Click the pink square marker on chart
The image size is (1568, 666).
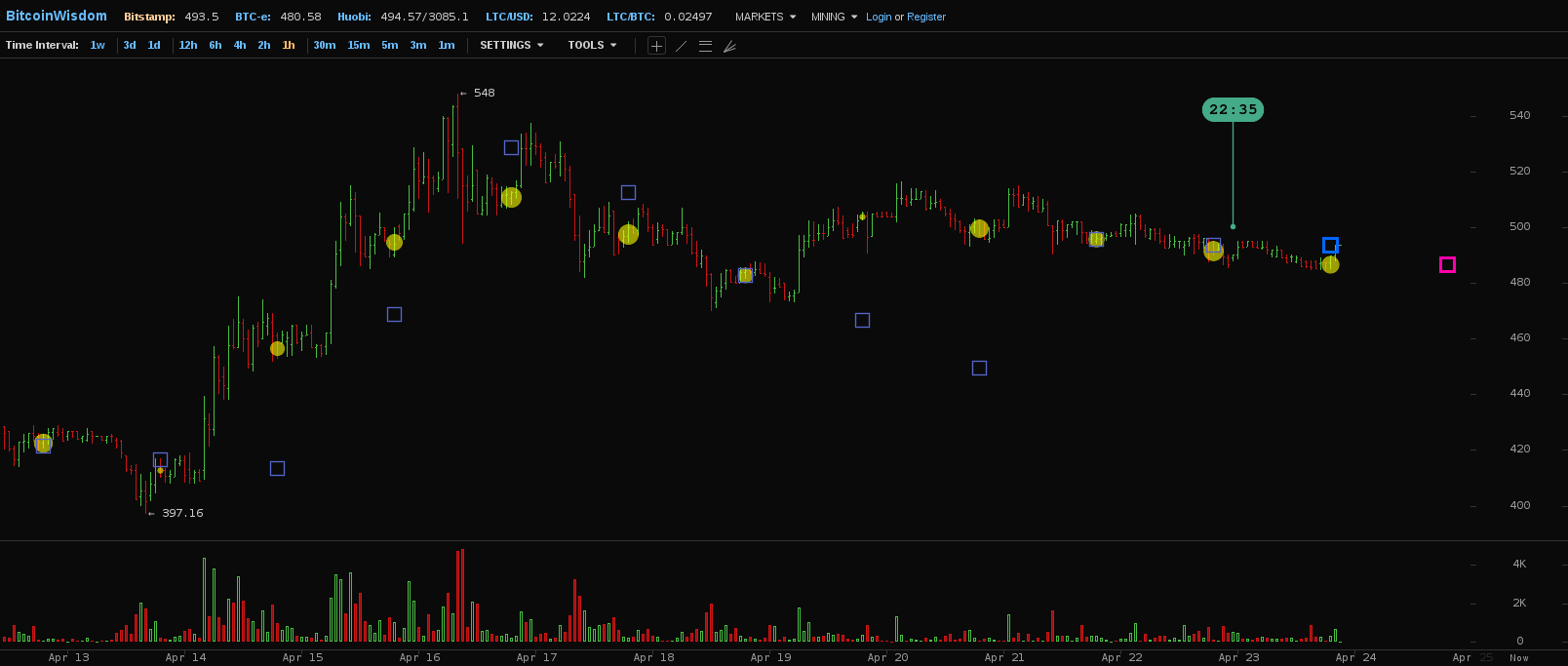[x=1447, y=264]
